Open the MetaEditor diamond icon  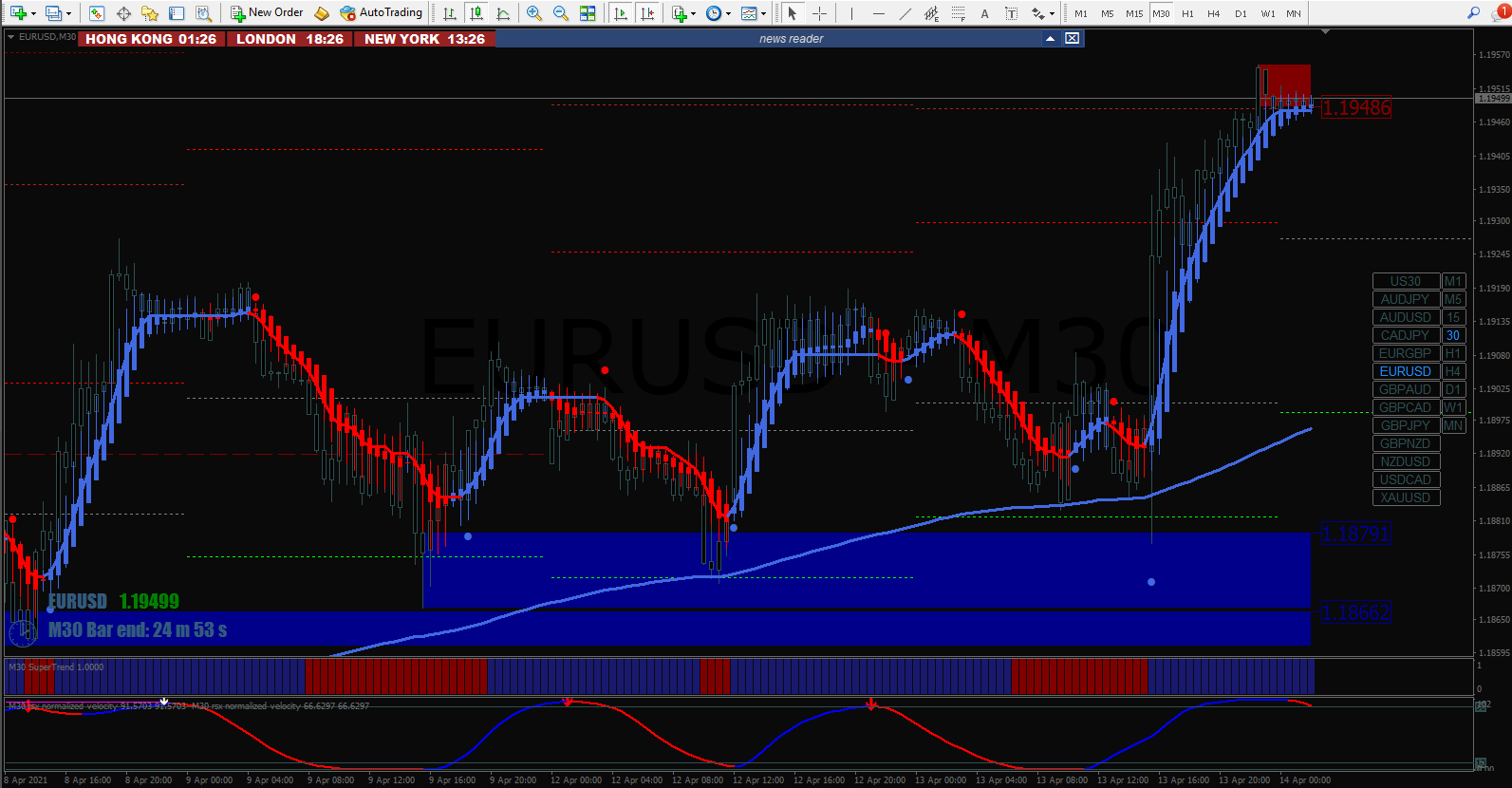pos(322,13)
